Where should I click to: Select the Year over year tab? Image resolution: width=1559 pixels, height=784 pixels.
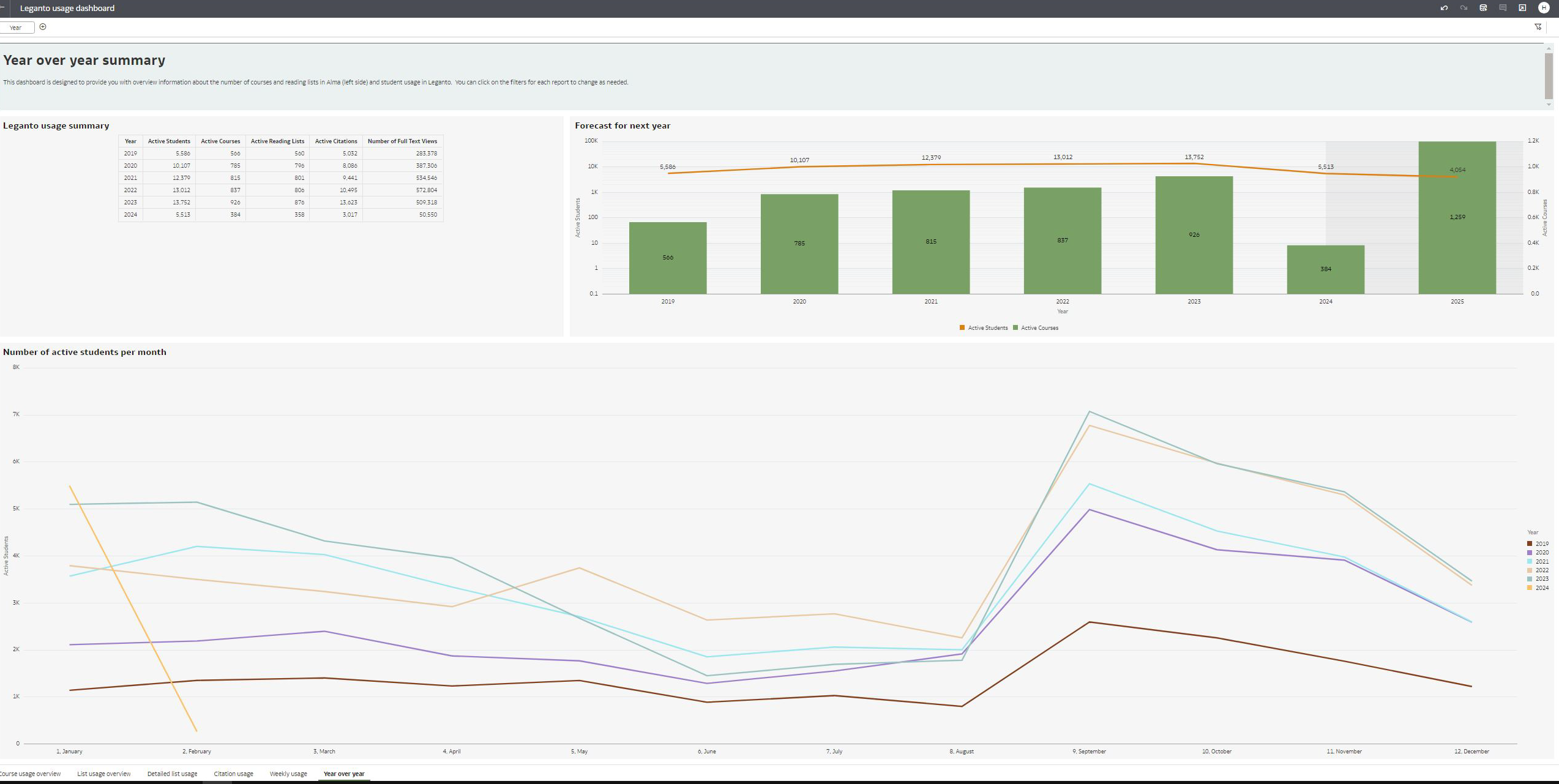(x=344, y=774)
